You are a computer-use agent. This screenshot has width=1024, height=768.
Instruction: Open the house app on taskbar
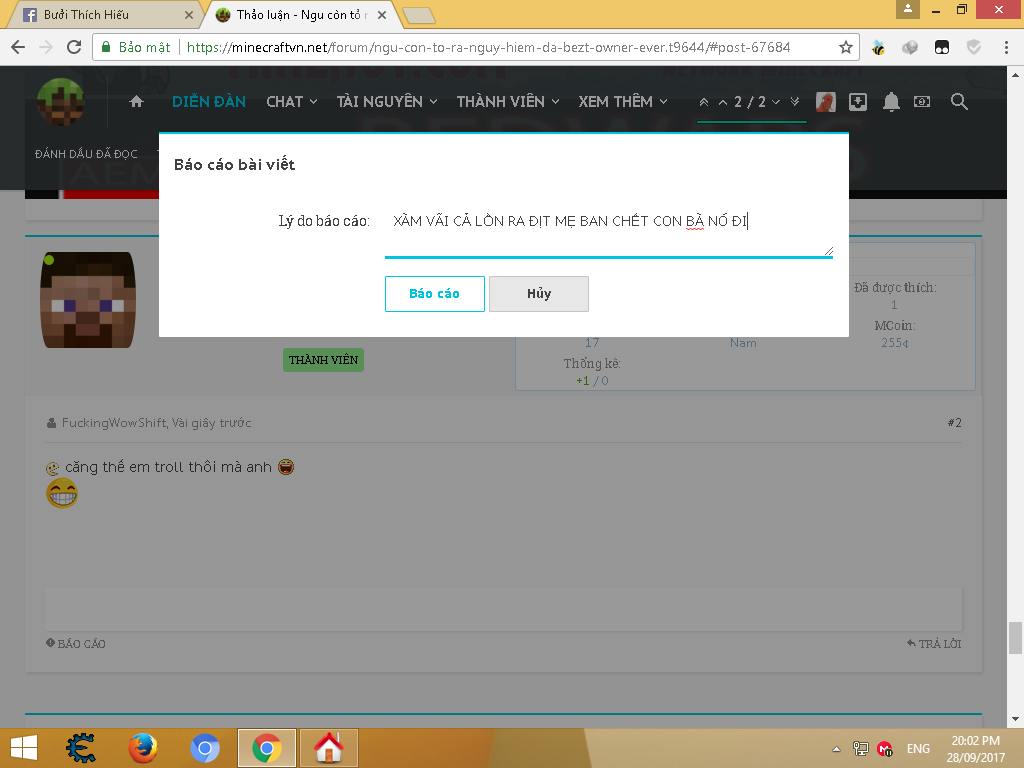click(x=328, y=748)
